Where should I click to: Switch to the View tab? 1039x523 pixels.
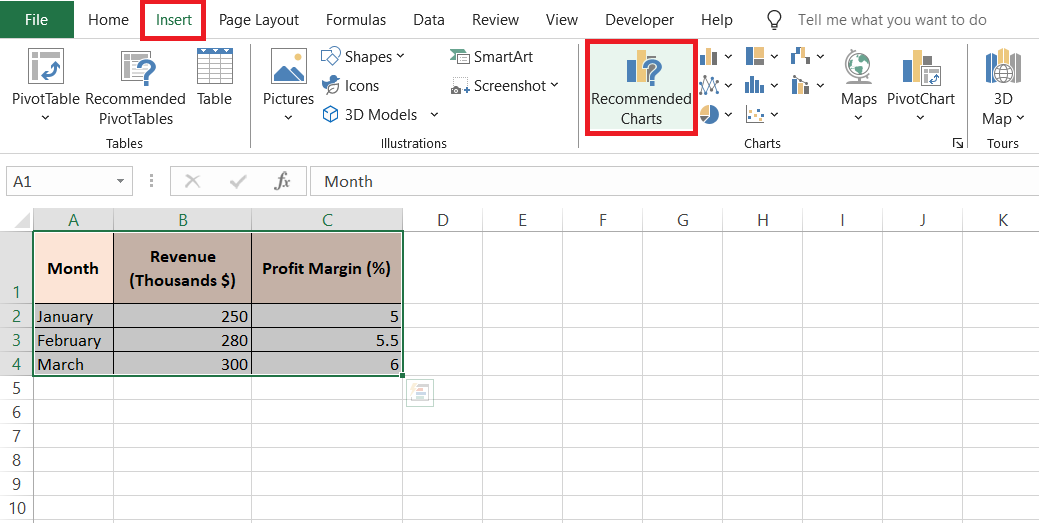tap(562, 20)
